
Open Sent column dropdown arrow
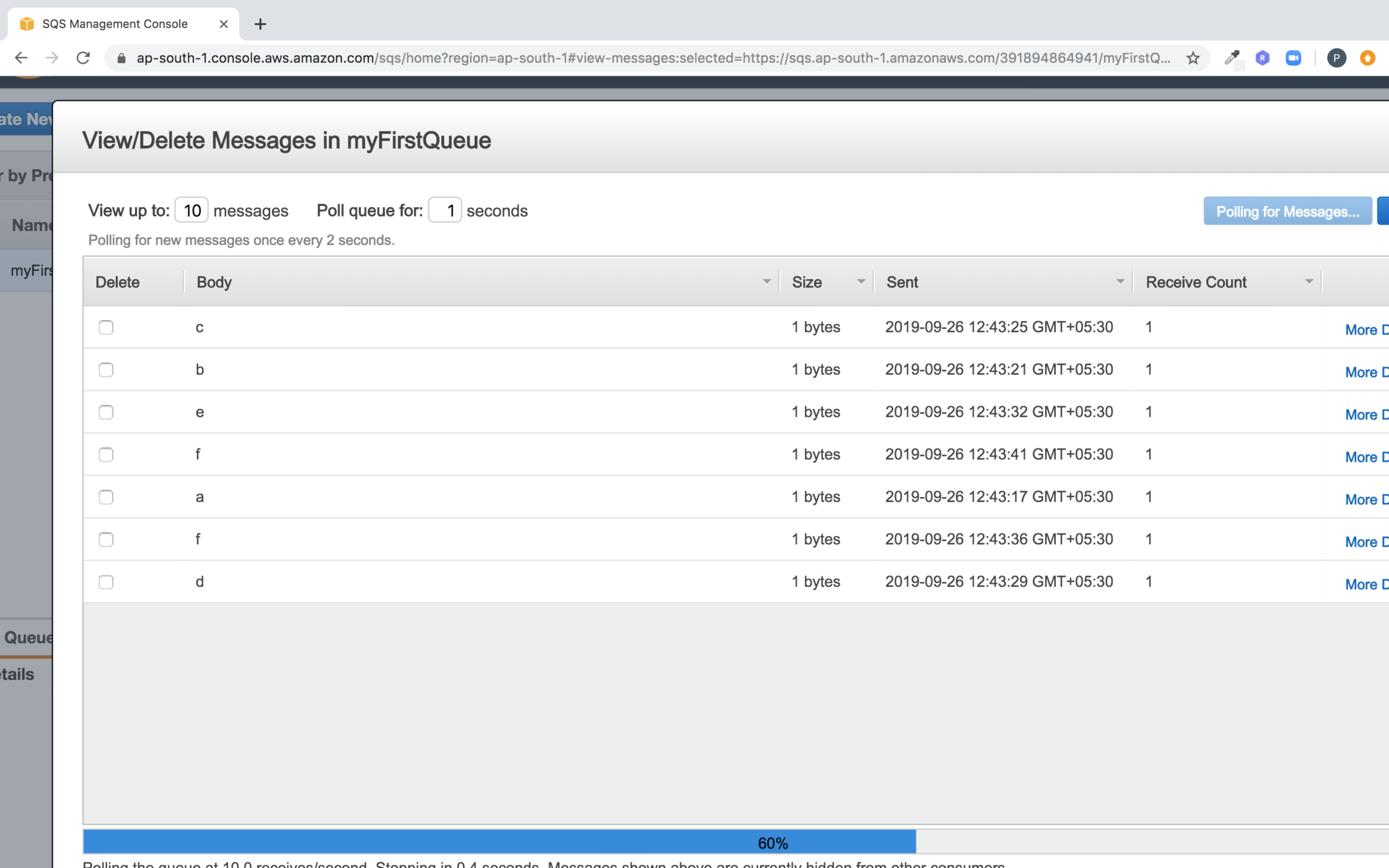pos(1120,282)
